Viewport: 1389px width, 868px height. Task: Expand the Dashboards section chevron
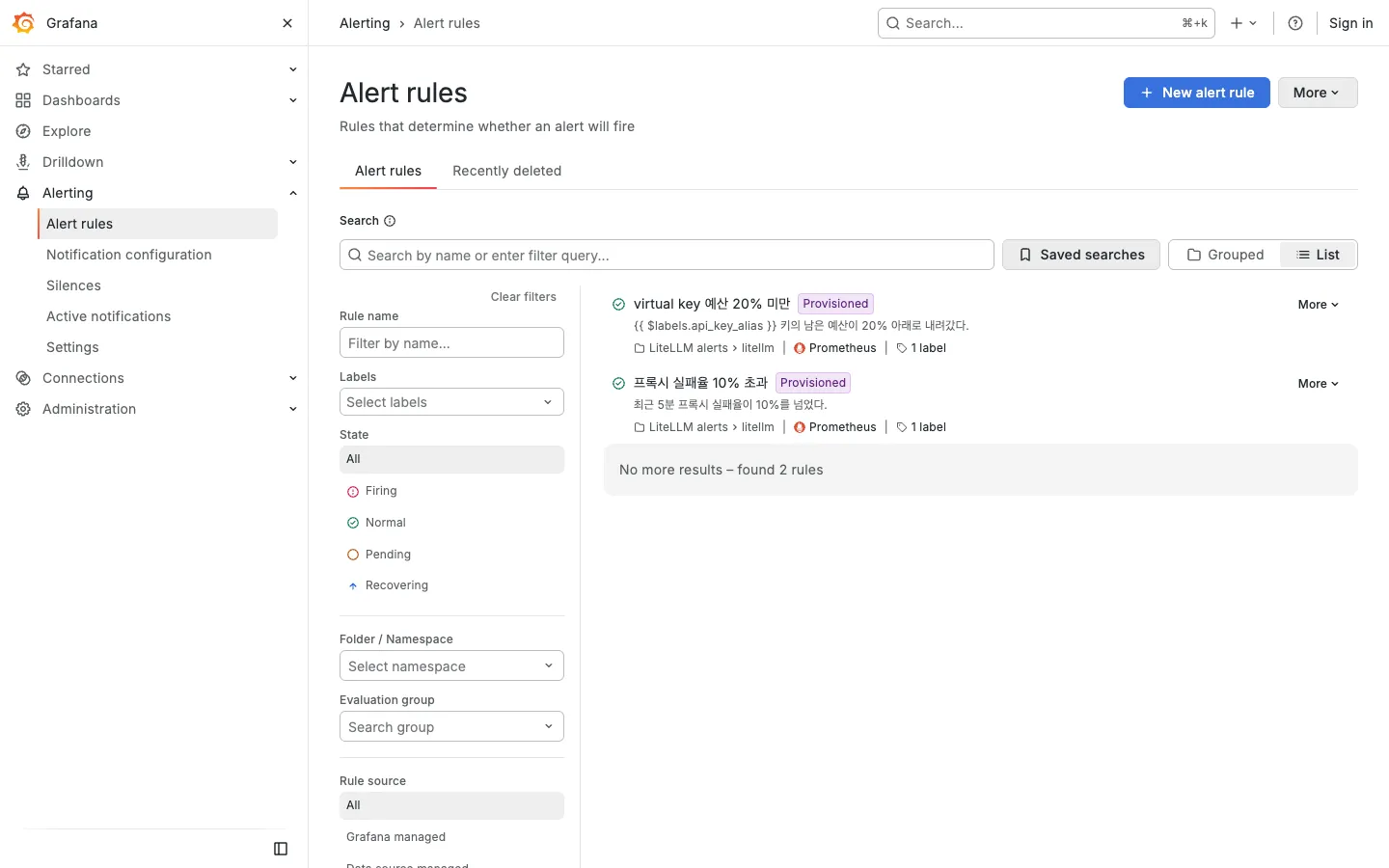293,100
